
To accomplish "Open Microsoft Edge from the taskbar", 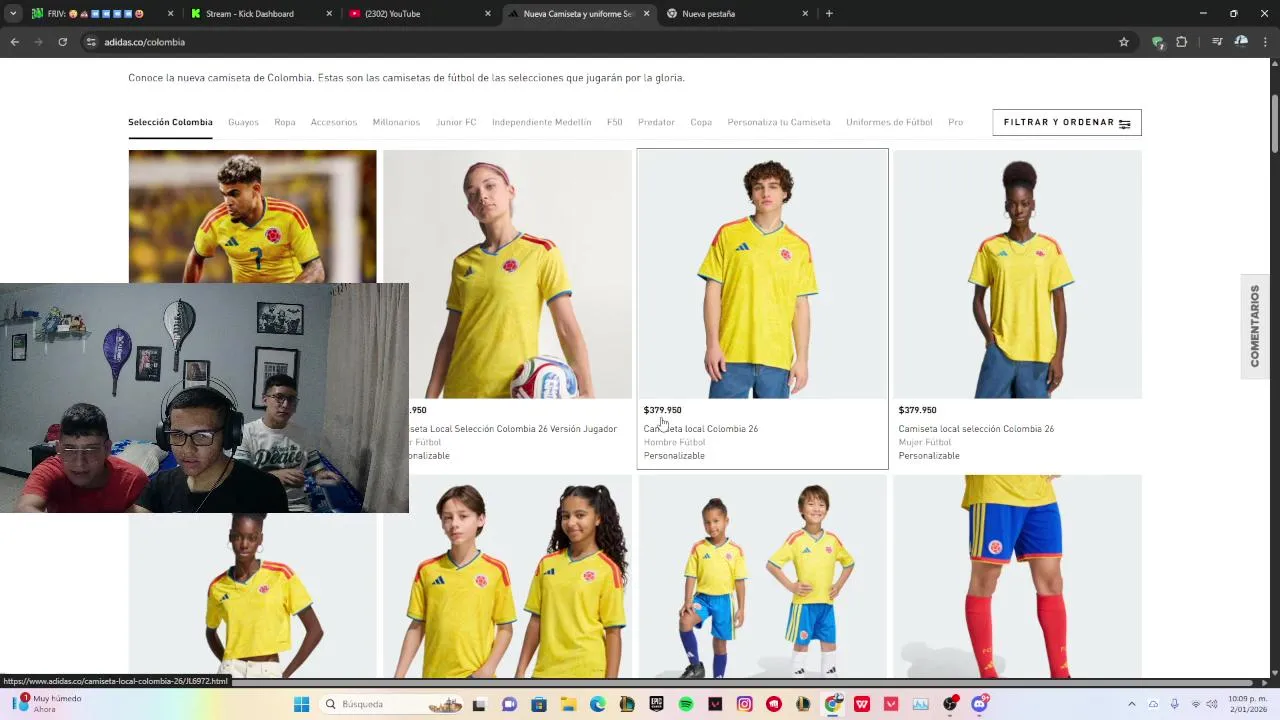I will click(x=597, y=704).
